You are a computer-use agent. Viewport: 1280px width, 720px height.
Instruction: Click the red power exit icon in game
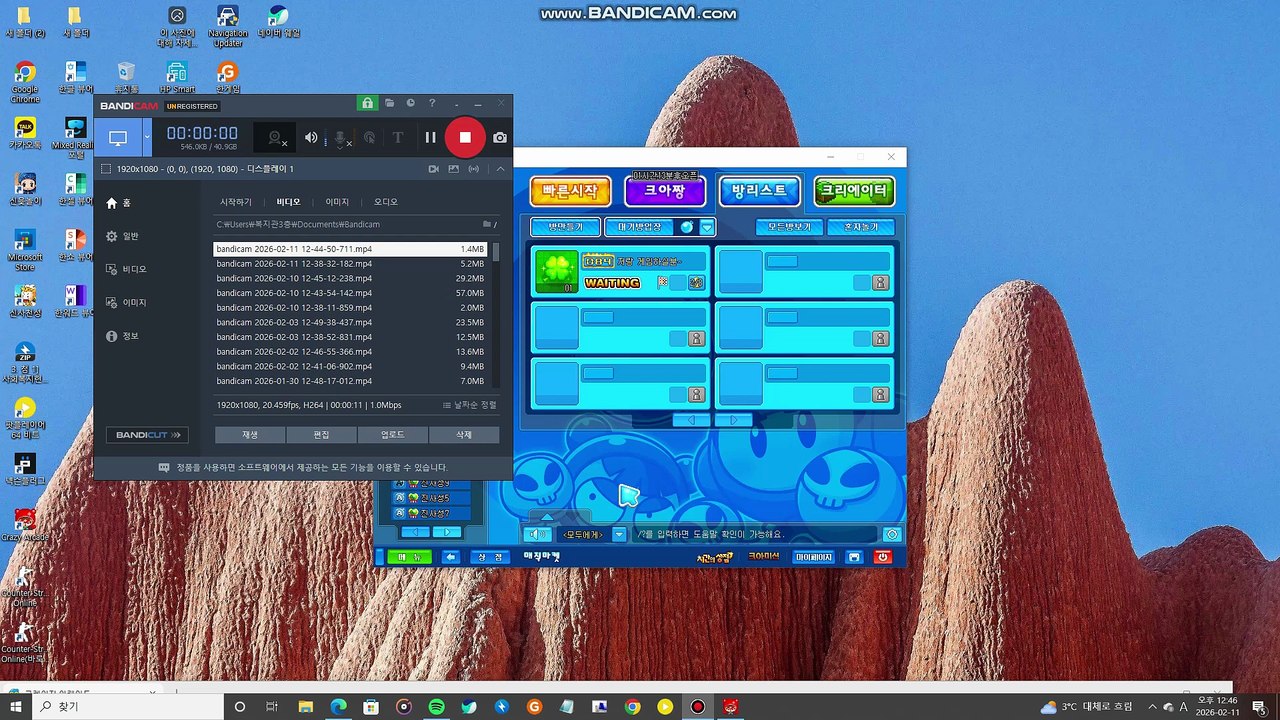(x=882, y=557)
